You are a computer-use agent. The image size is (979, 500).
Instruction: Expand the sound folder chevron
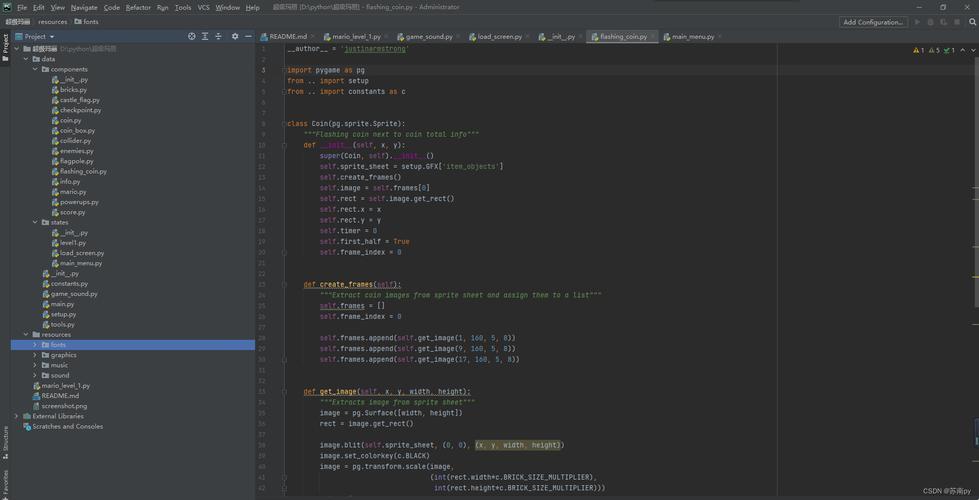click(x=36, y=375)
